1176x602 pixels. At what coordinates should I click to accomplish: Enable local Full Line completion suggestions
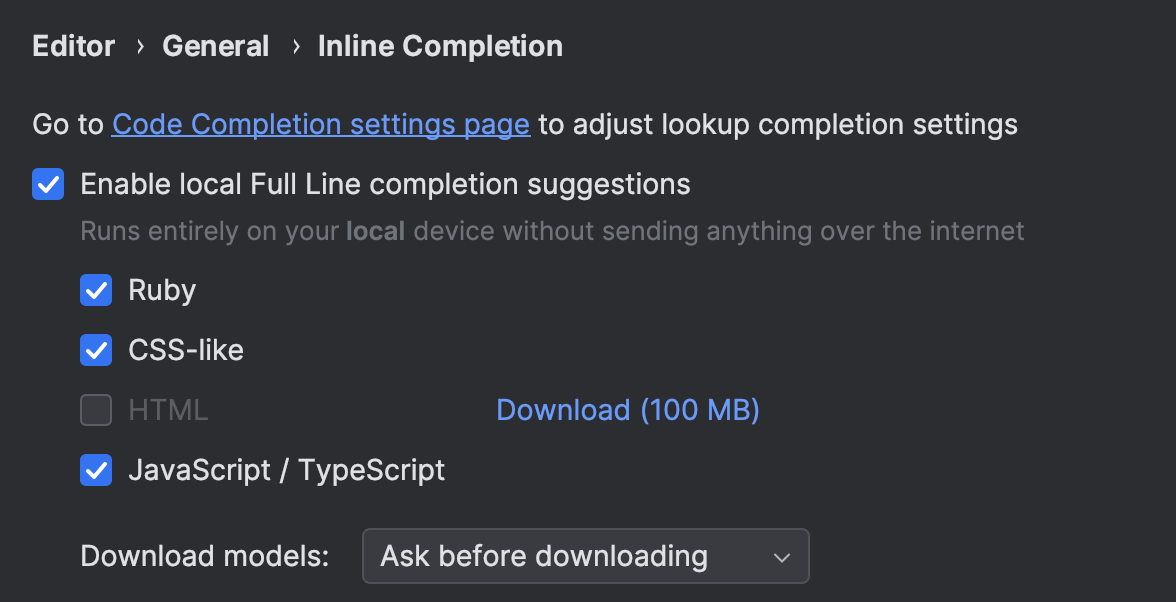click(48, 184)
